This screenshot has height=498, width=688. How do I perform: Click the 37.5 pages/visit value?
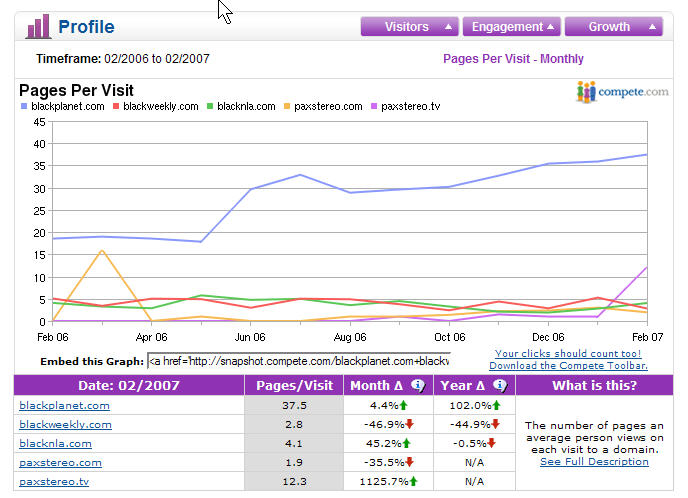click(294, 405)
